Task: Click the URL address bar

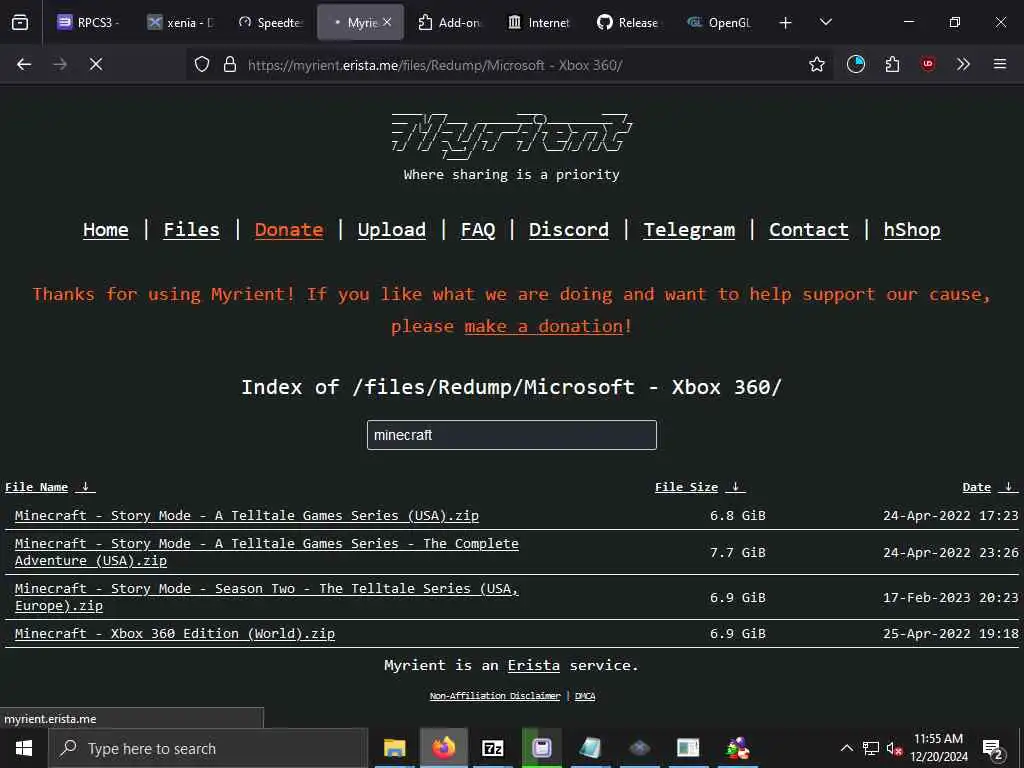Action: pyautogui.click(x=509, y=65)
